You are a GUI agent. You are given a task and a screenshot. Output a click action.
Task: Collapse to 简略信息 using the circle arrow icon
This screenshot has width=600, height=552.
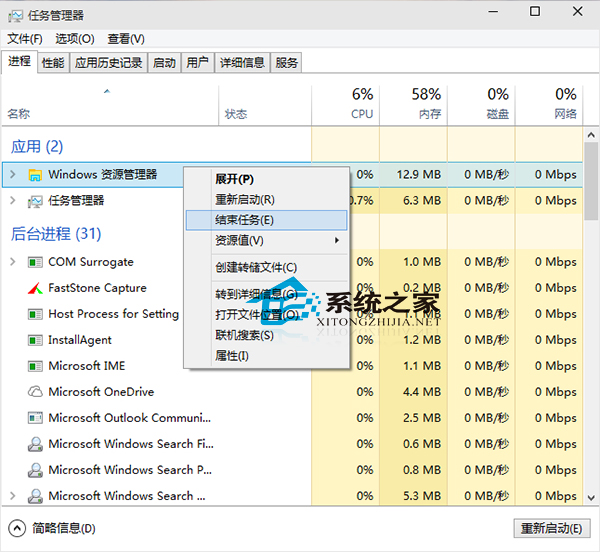pyautogui.click(x=17, y=528)
